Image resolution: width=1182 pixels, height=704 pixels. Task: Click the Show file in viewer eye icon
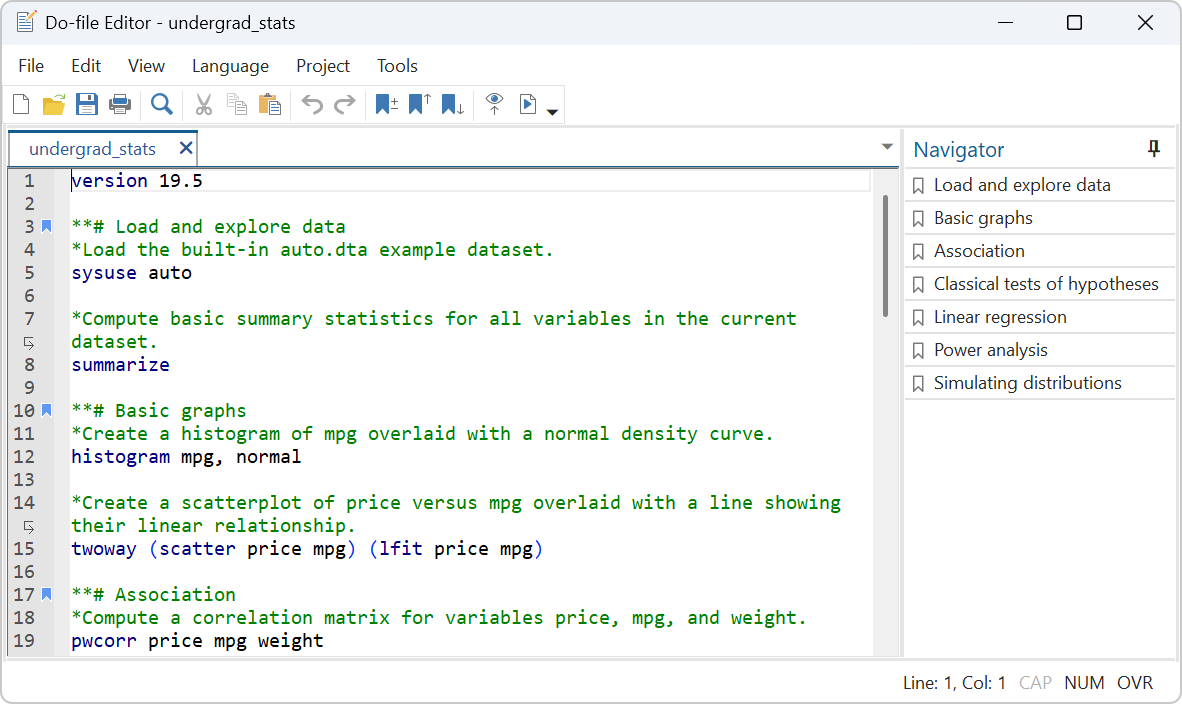click(x=494, y=104)
